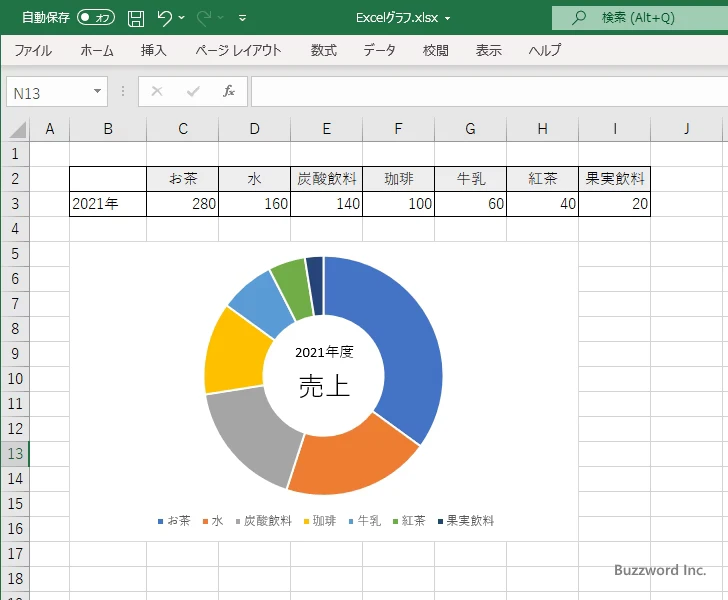This screenshot has height=600, width=728.
Task: Open the Undo history dropdown arrow
Action: [x=182, y=18]
